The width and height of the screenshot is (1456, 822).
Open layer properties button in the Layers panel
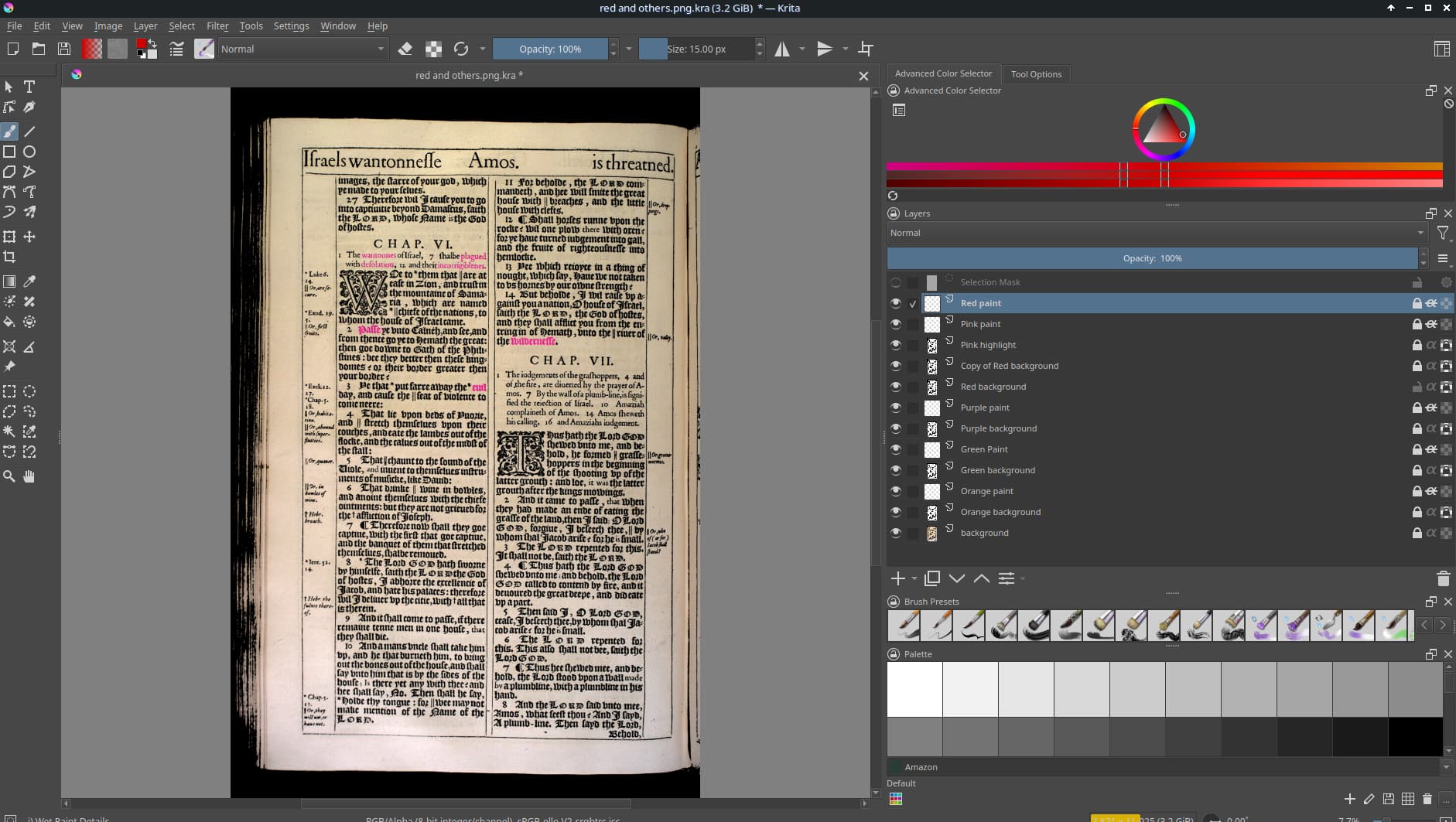[1006, 578]
